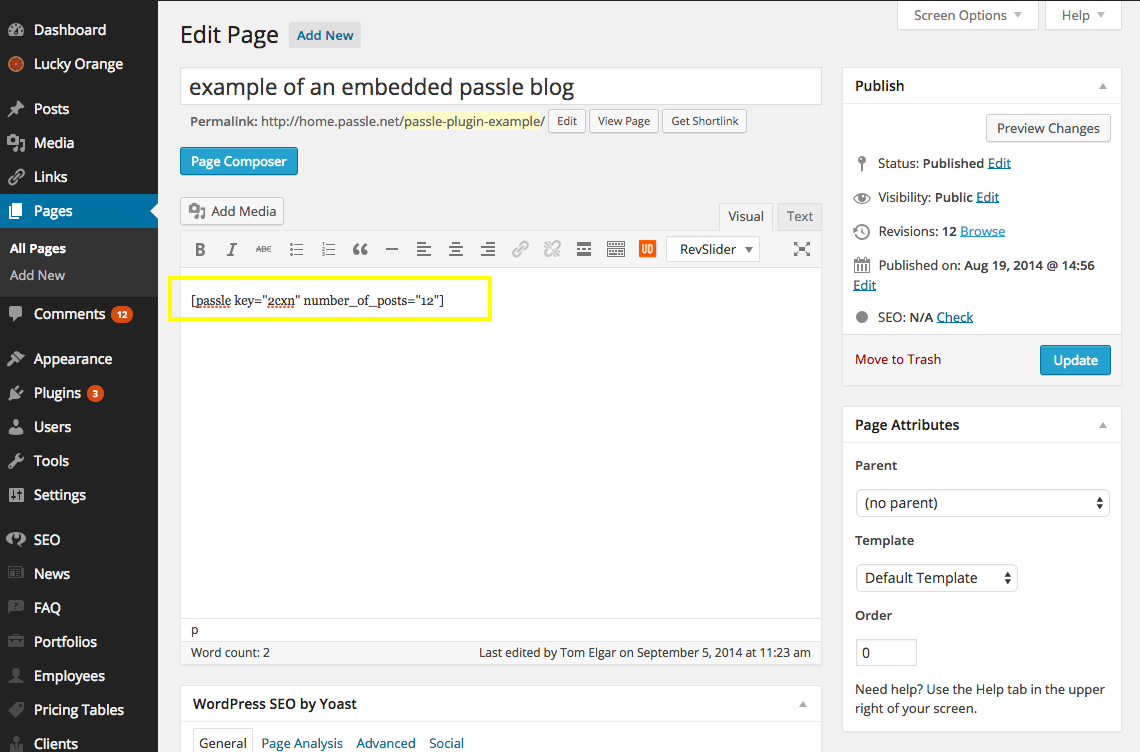Insert Read More tag
Screen dimensions: 1140x752
[584, 249]
